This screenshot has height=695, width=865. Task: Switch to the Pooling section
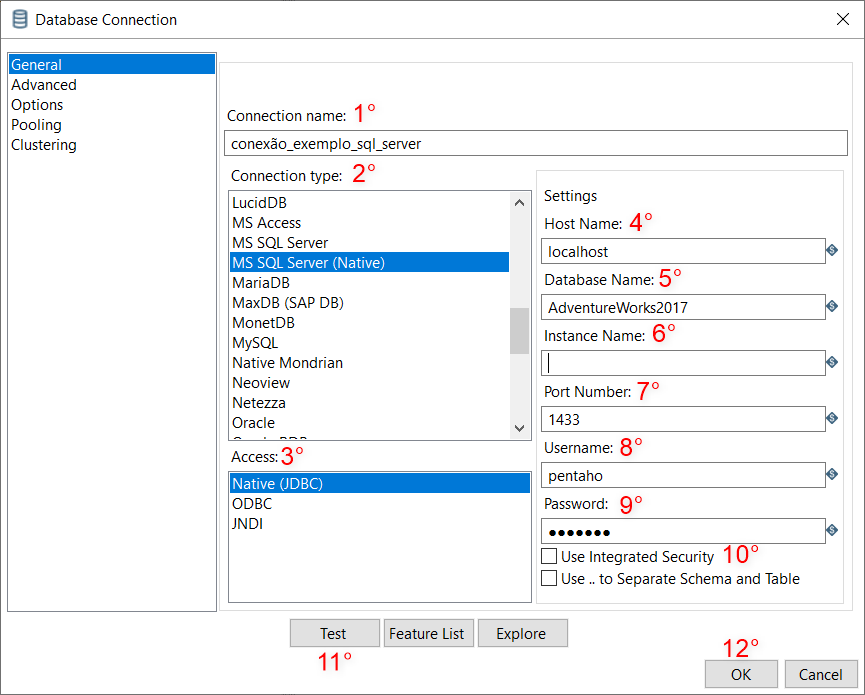(x=36, y=125)
